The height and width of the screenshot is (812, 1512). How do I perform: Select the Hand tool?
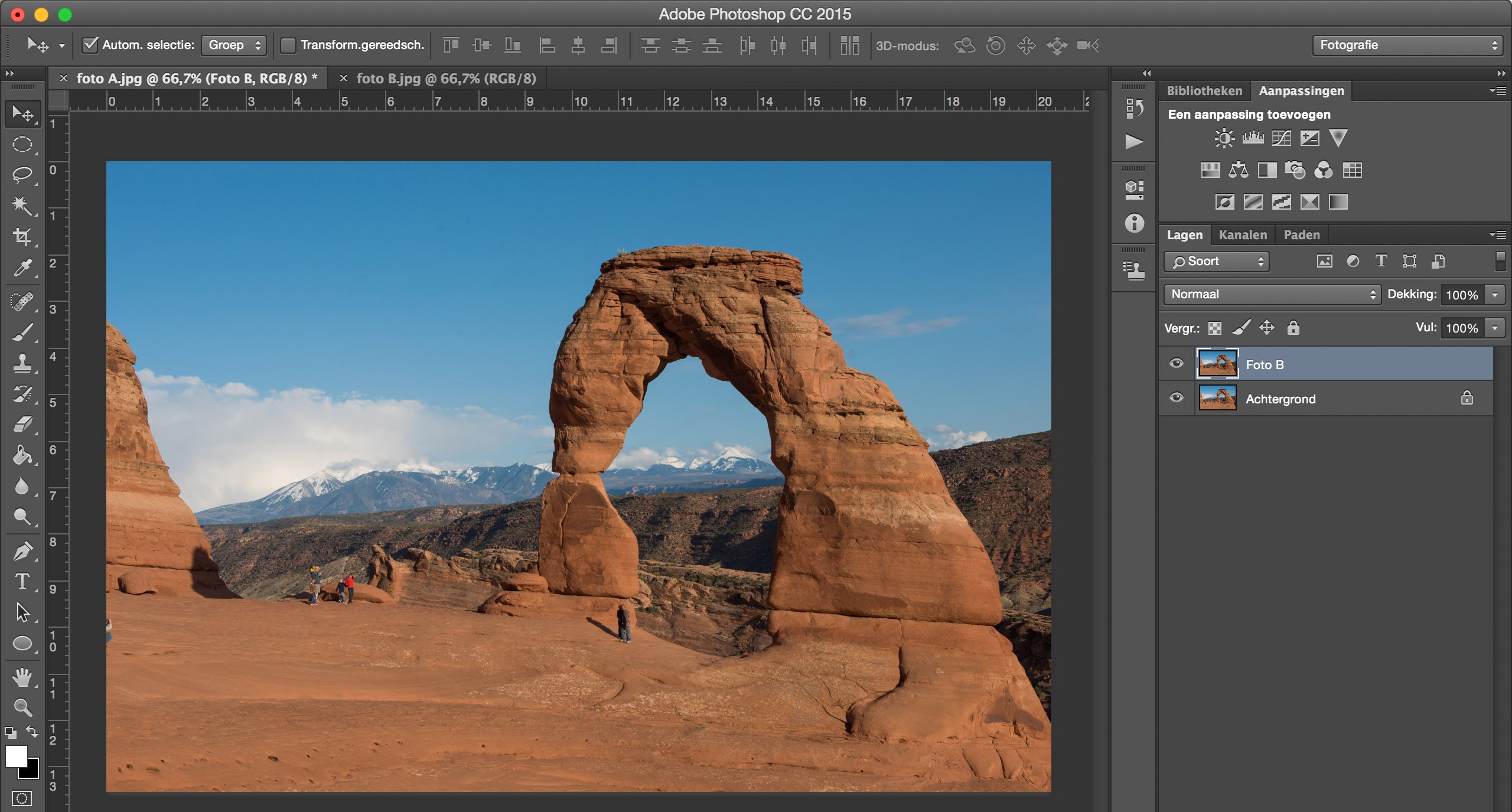click(22, 678)
